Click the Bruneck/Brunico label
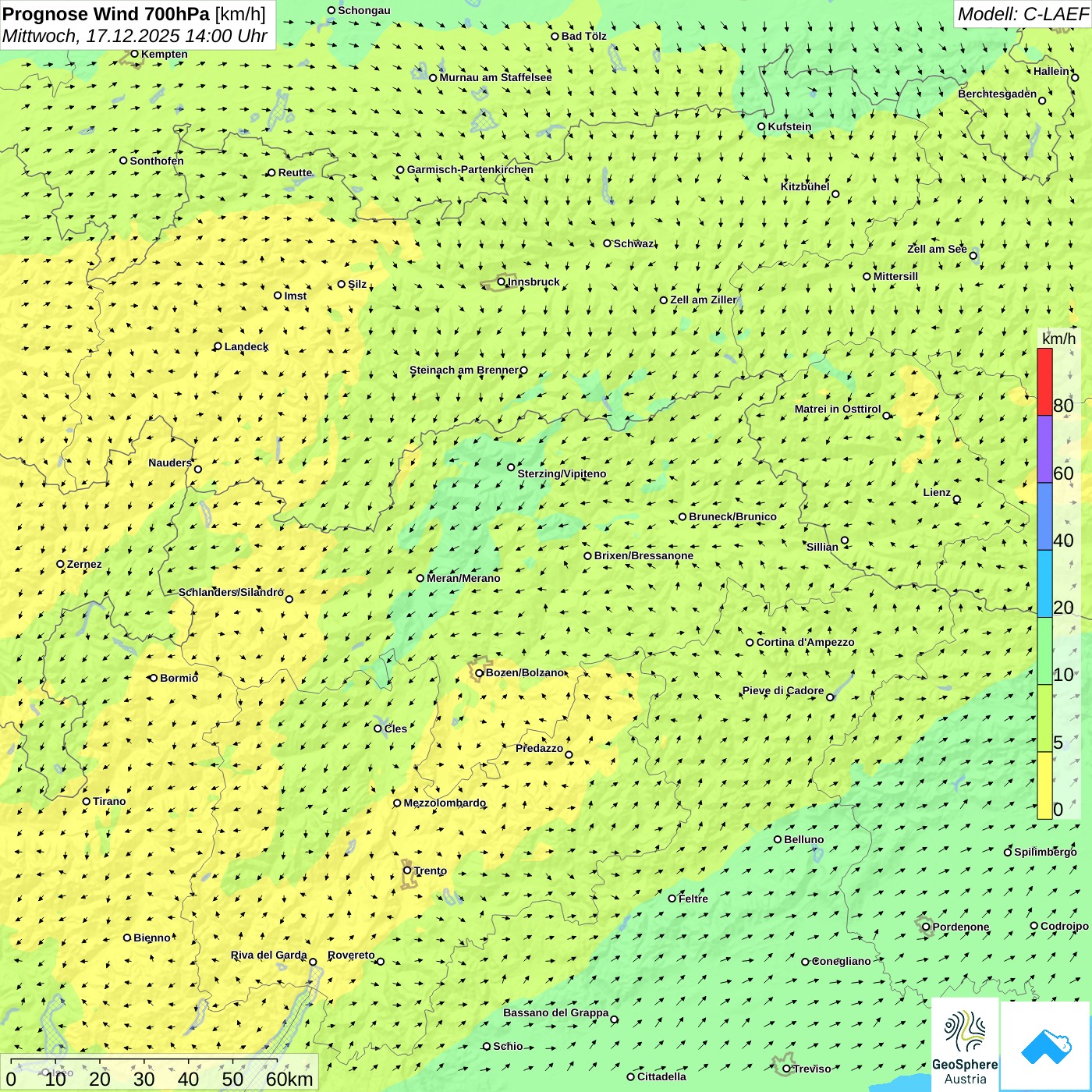This screenshot has height=1092, width=1092. tap(732, 516)
